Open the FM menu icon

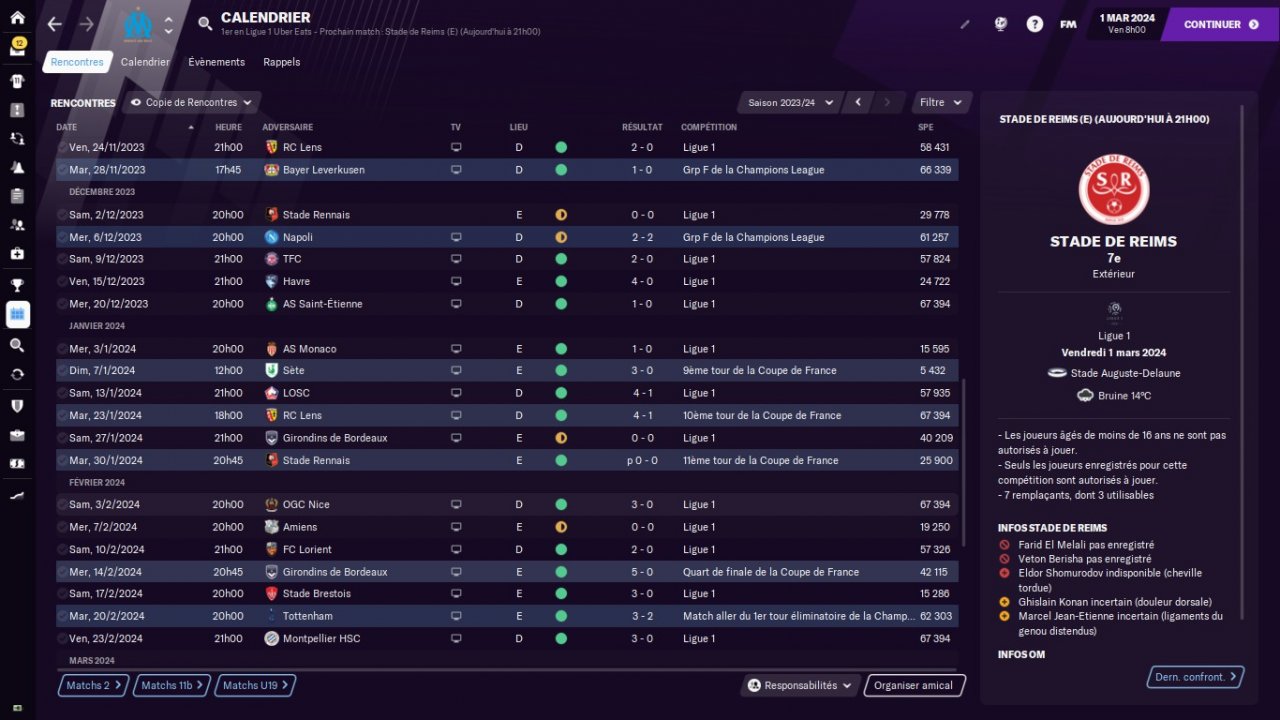tap(1068, 24)
